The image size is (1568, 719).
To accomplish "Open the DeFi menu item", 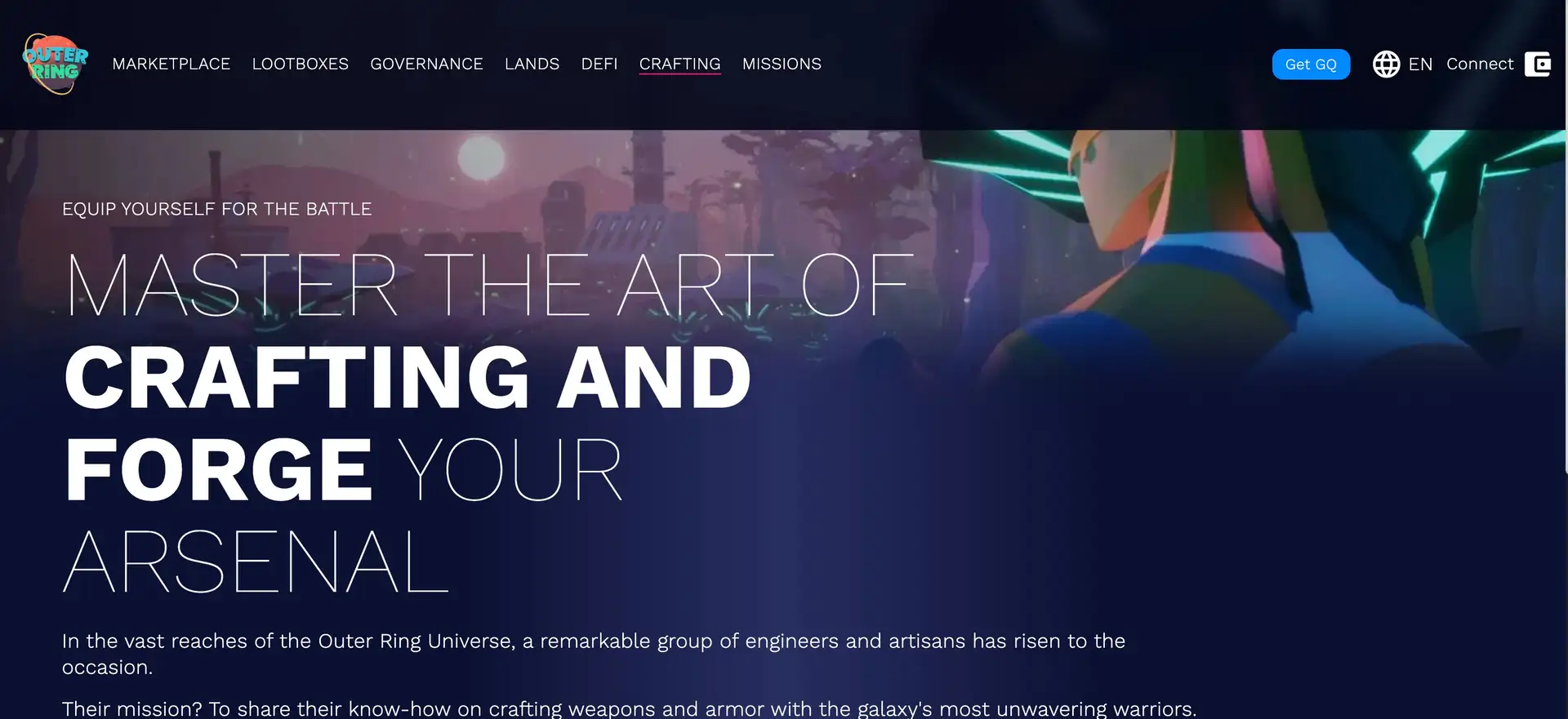I will (599, 64).
